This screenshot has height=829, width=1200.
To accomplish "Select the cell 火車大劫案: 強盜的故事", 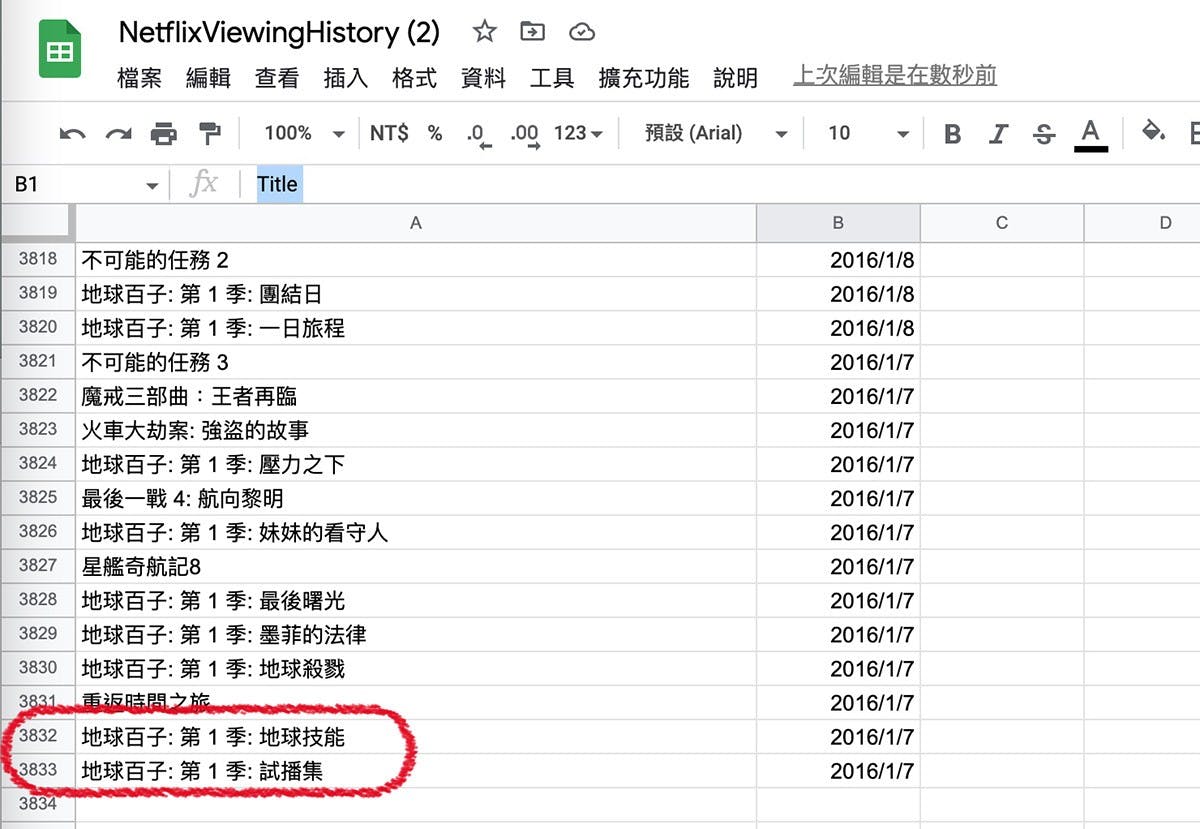I will [x=416, y=430].
